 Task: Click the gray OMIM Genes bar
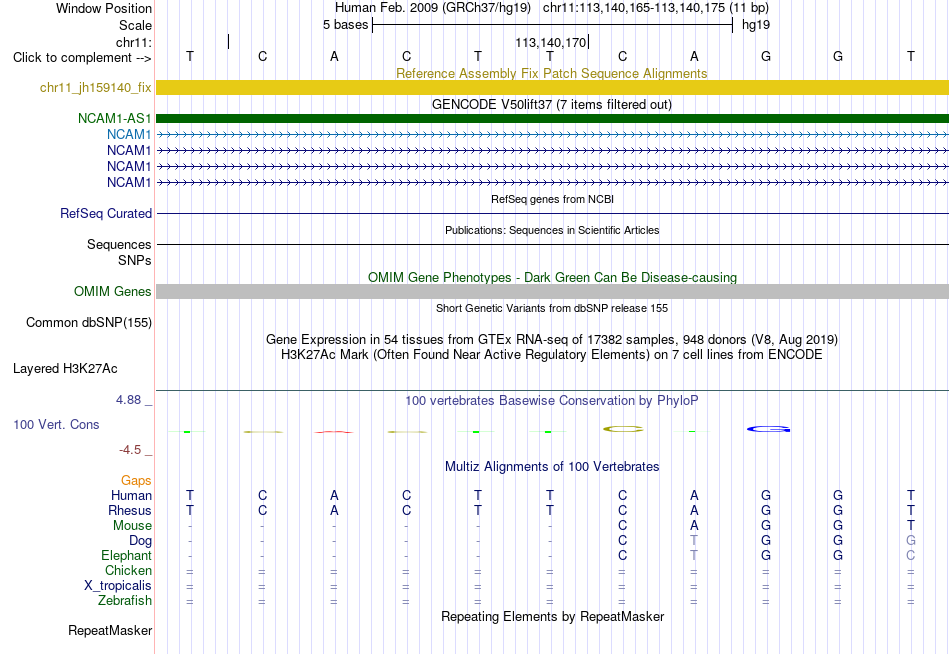552,292
